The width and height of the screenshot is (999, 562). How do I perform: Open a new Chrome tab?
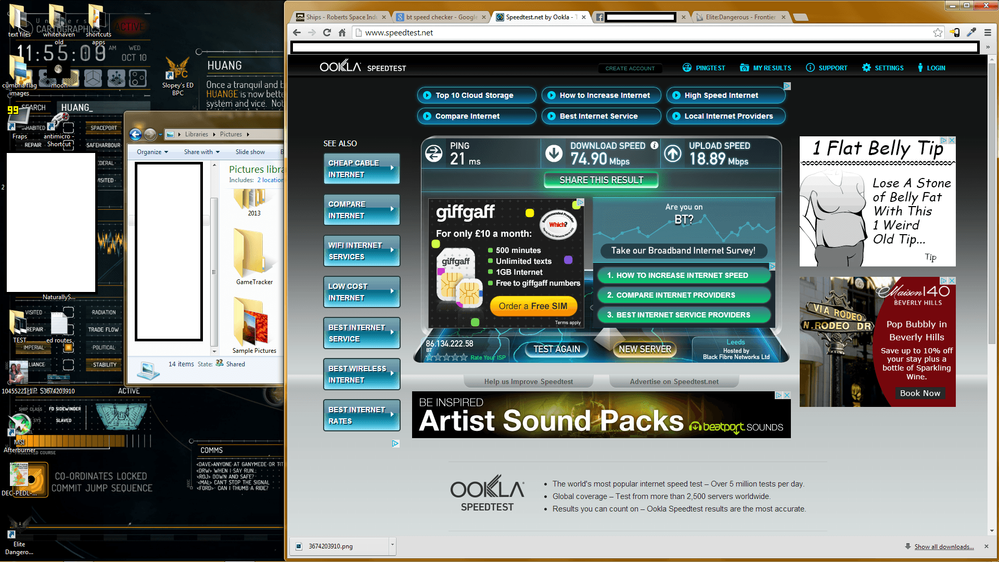pyautogui.click(x=801, y=17)
